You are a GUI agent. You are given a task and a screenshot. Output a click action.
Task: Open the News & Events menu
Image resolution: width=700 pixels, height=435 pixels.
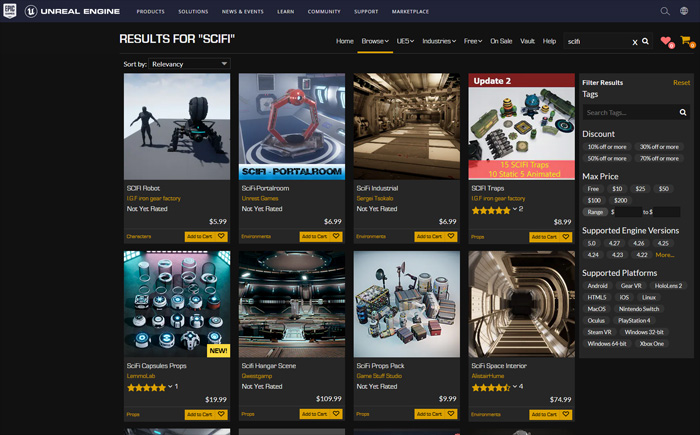242,12
